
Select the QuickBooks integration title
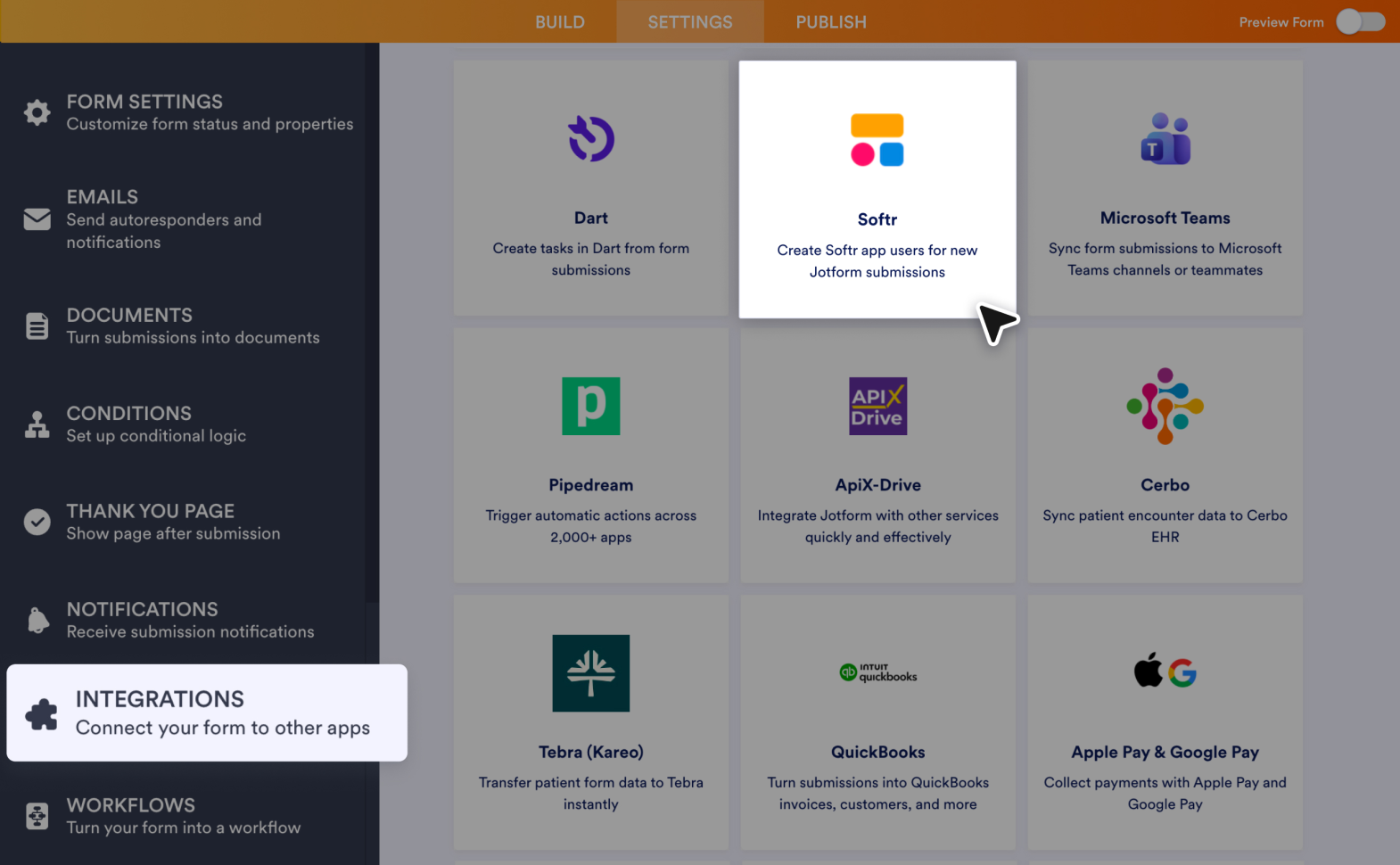pos(878,753)
